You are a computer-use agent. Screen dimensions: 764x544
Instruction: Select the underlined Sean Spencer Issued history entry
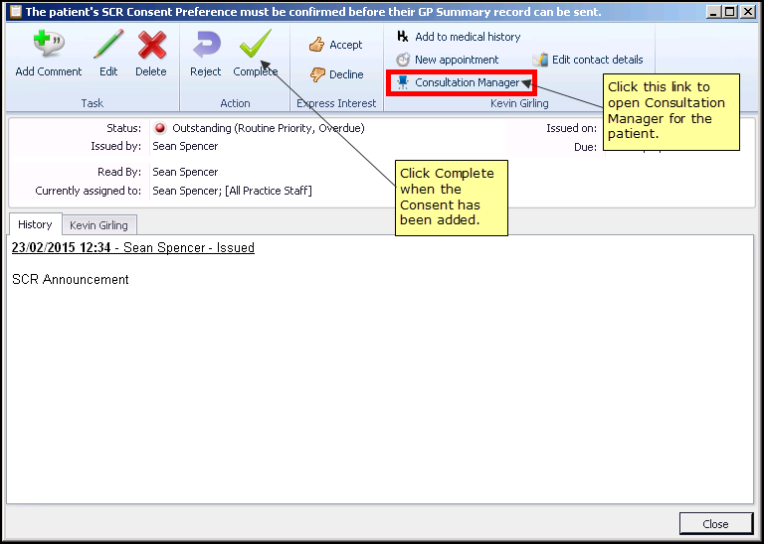click(133, 248)
